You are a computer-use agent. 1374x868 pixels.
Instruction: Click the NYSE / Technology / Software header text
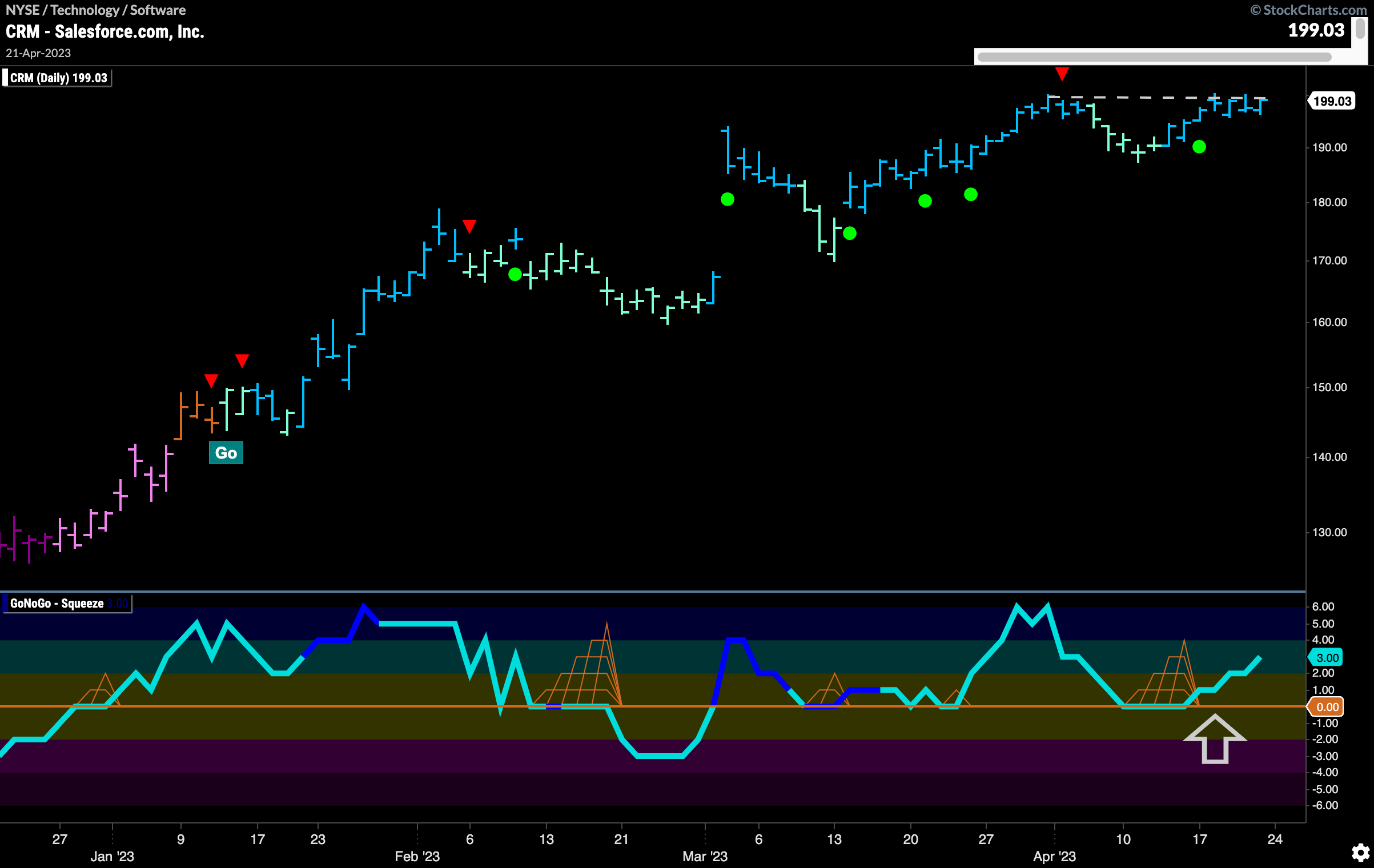coord(95,10)
